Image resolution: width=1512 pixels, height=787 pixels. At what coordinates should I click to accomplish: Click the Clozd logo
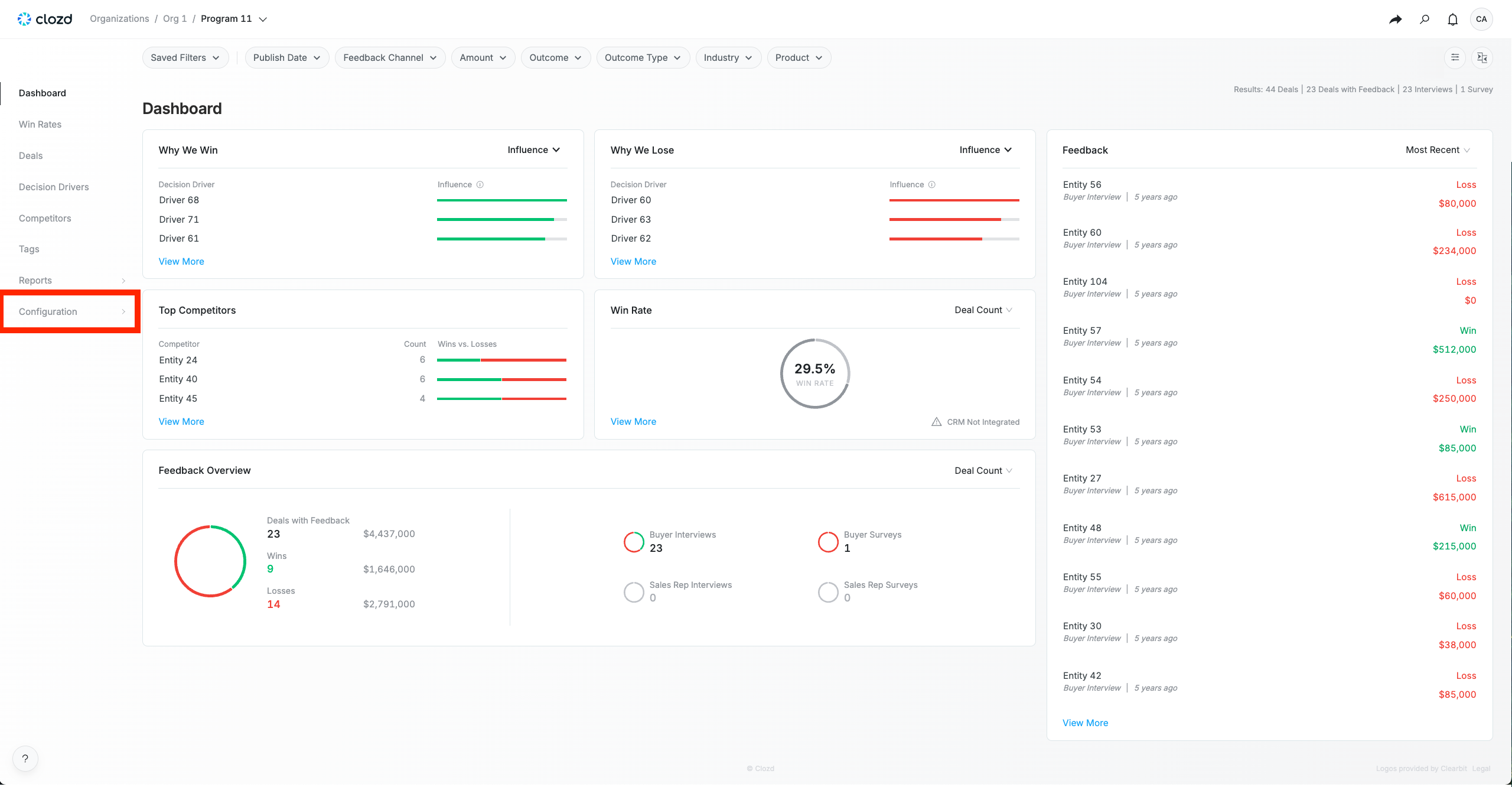point(45,19)
